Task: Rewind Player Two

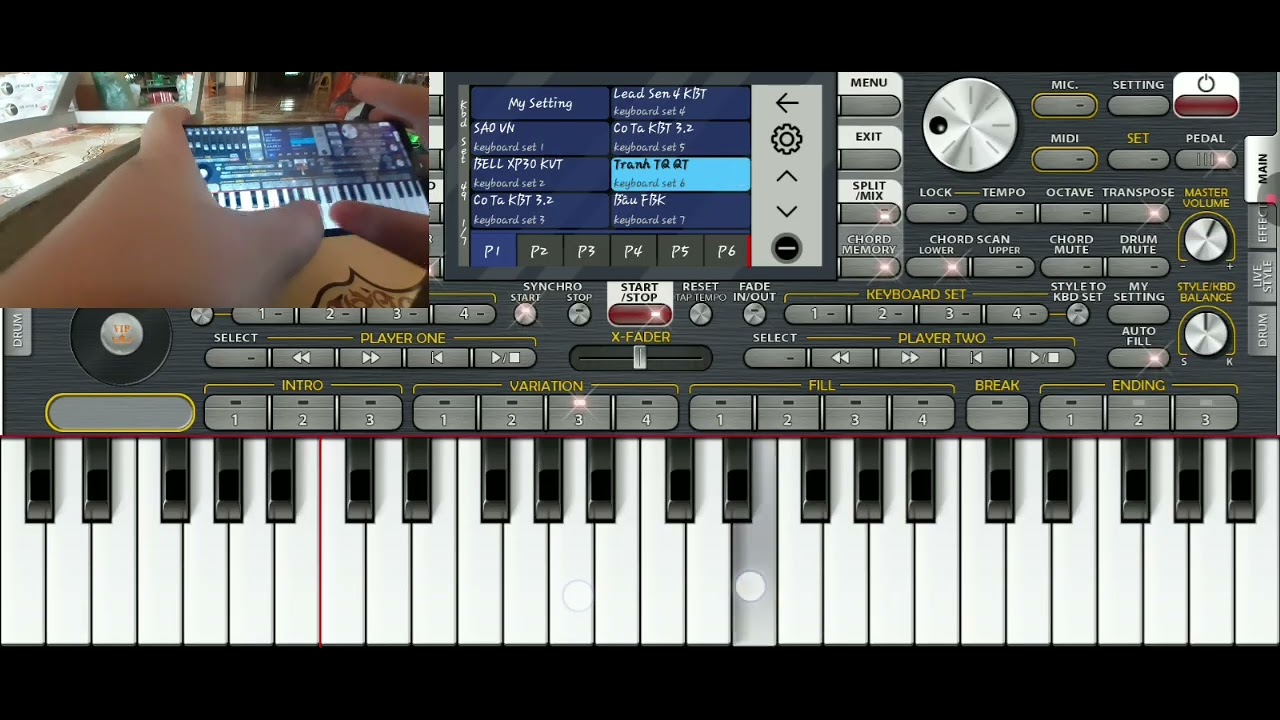Action: 841,357
